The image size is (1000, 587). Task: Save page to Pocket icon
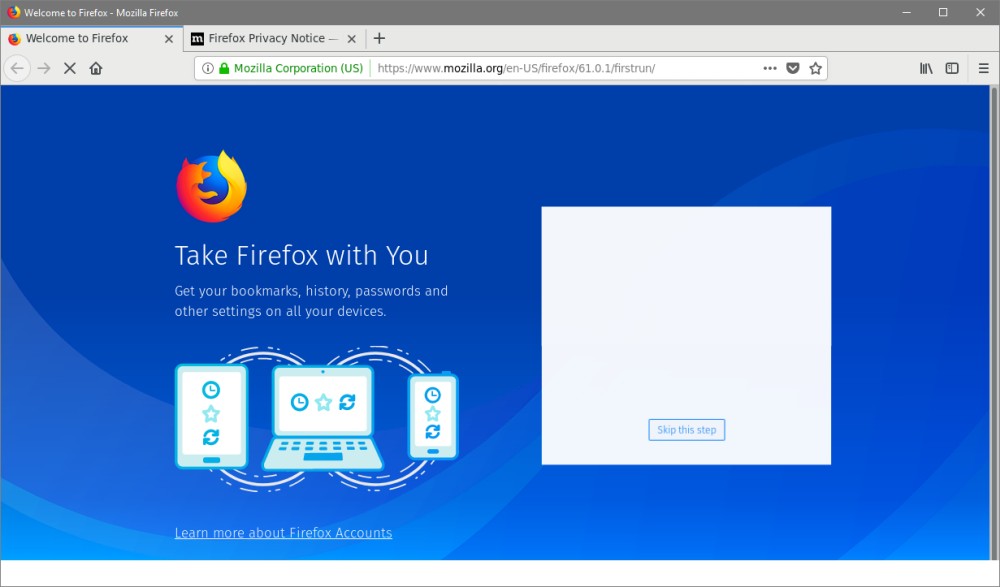pos(793,68)
